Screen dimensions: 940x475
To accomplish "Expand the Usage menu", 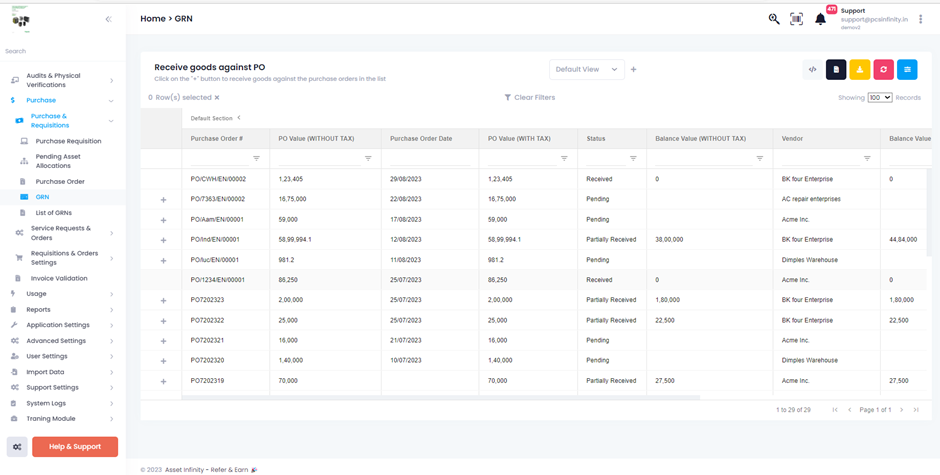I will pyautogui.click(x=63, y=294).
